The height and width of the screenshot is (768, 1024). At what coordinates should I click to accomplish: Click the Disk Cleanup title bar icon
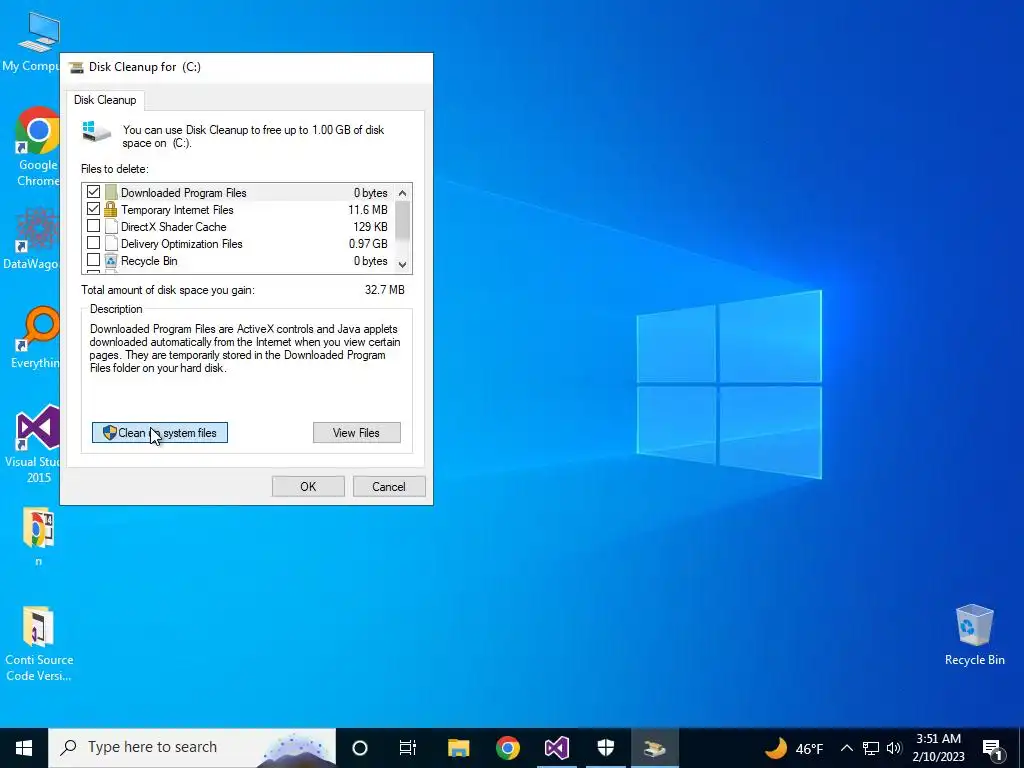[76, 67]
